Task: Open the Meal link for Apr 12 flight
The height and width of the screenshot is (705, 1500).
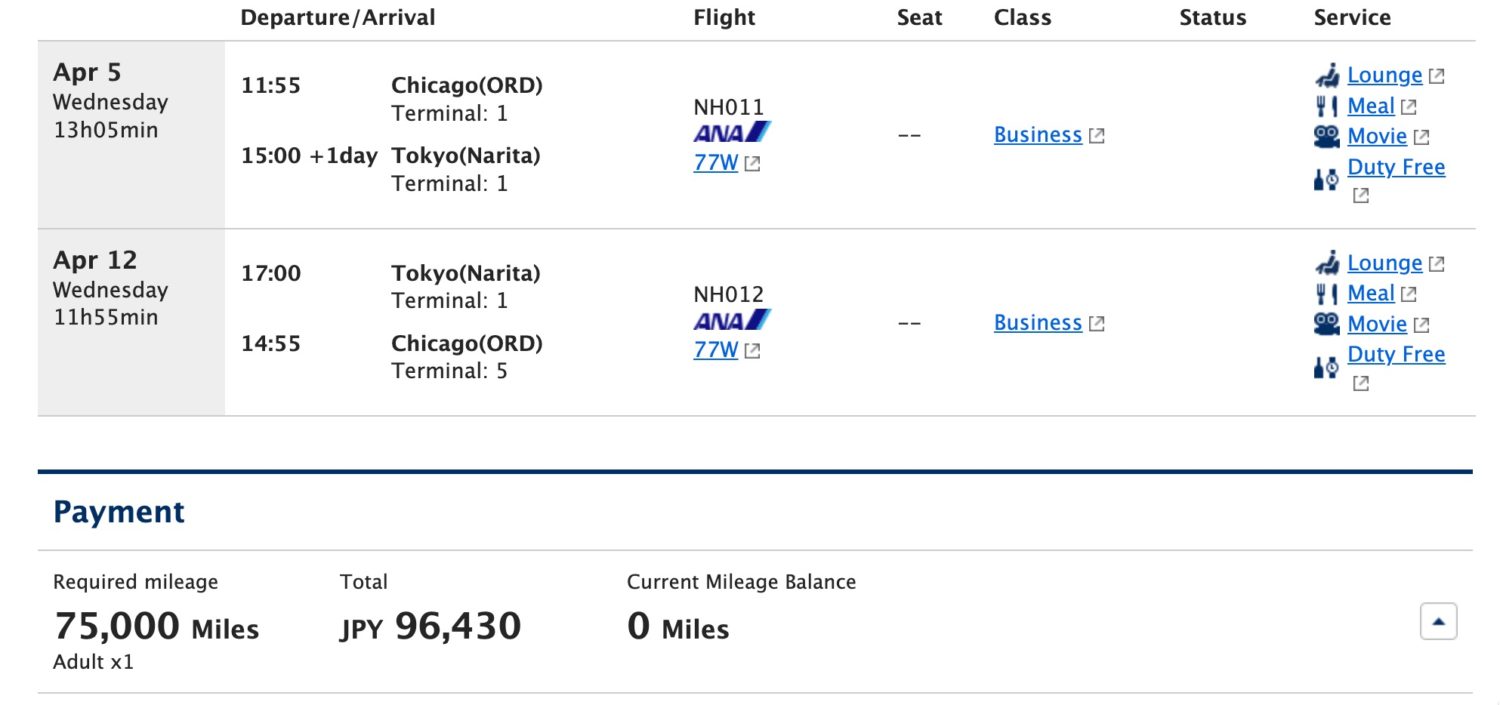Action: tap(1370, 293)
